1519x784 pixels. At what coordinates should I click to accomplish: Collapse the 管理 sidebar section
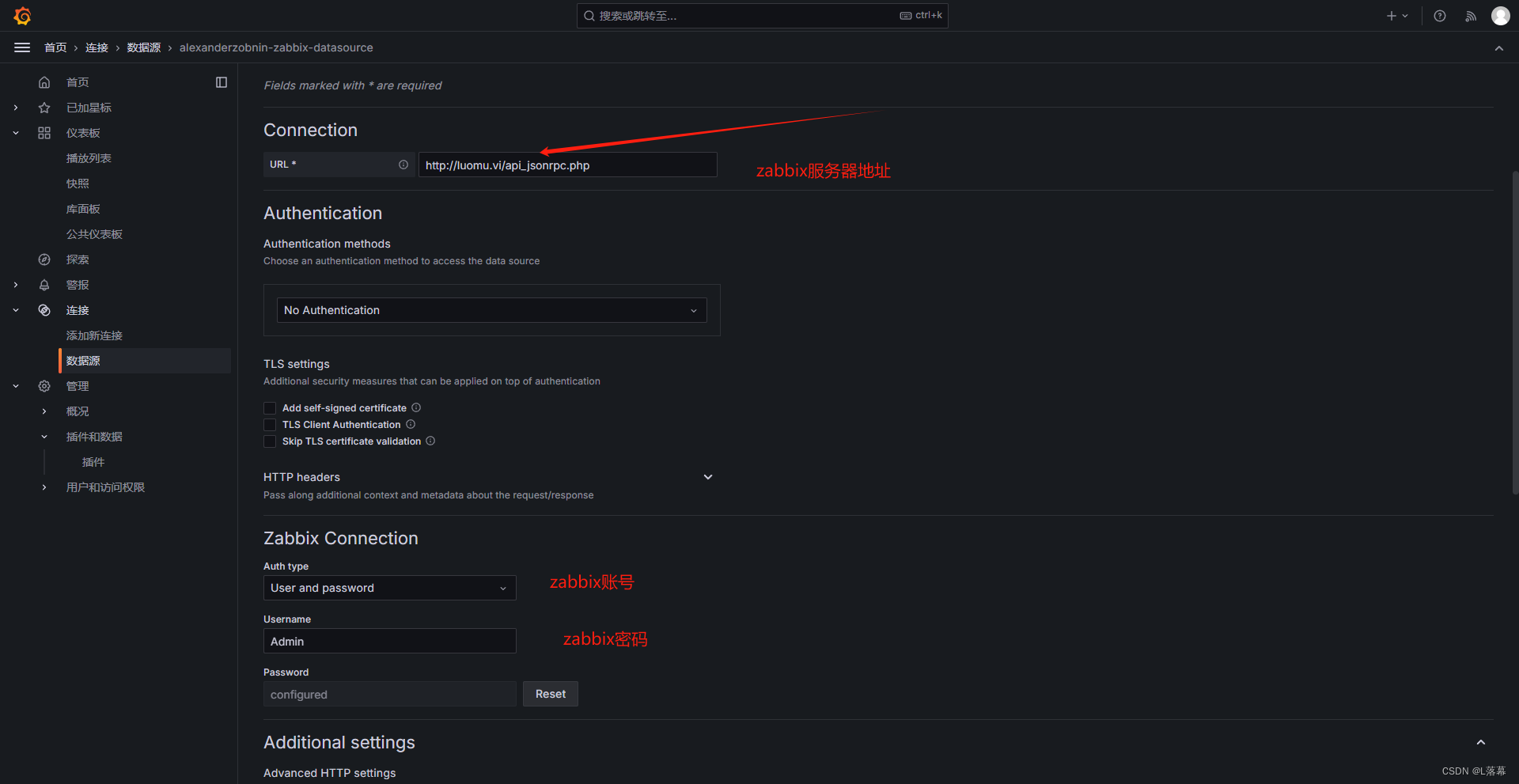click(x=16, y=386)
